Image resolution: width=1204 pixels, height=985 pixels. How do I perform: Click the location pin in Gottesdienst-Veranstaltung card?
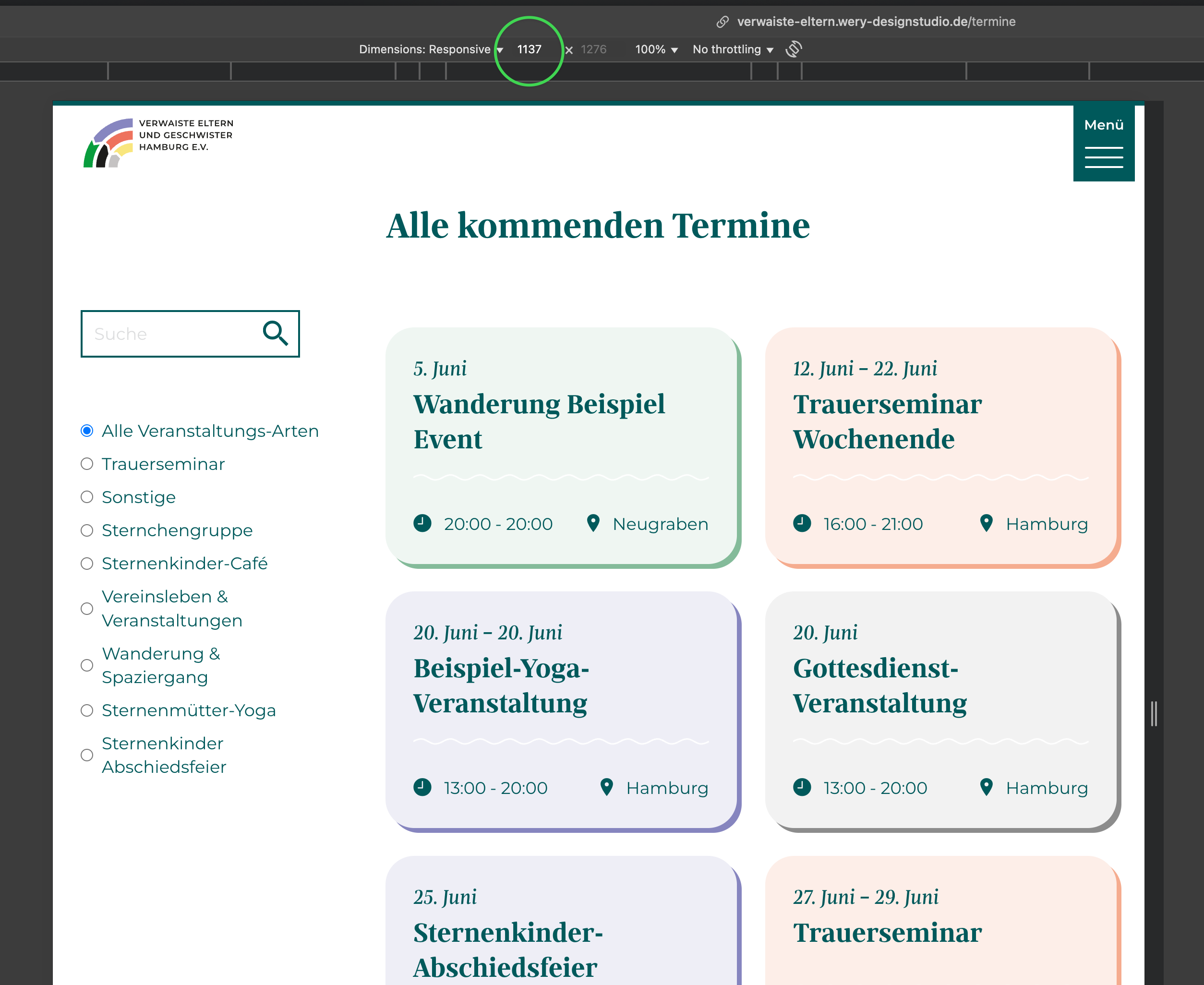986,787
